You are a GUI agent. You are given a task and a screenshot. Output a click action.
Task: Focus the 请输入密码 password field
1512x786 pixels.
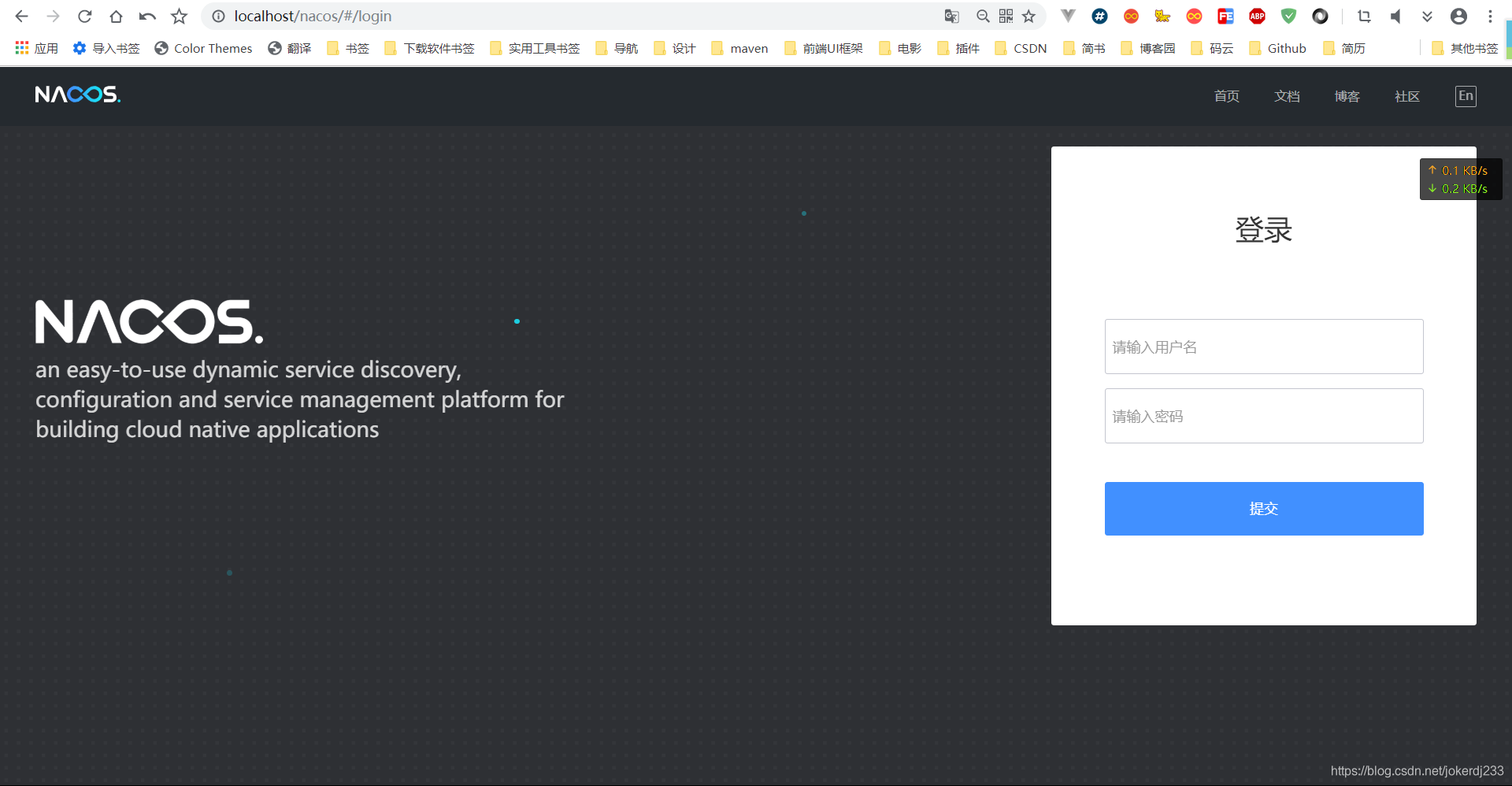[x=1264, y=416]
